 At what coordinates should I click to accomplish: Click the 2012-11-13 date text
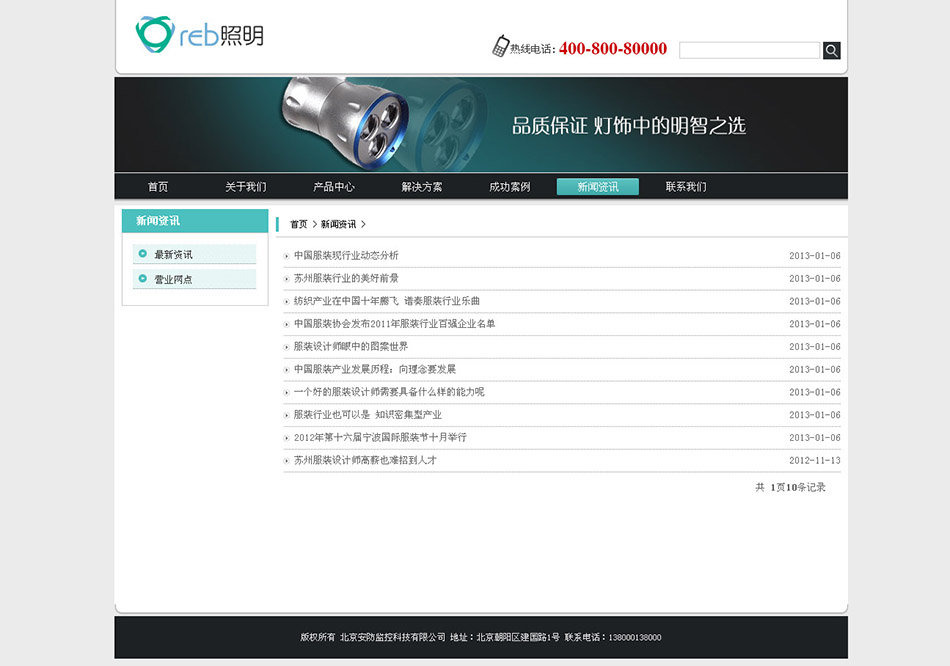(x=814, y=461)
